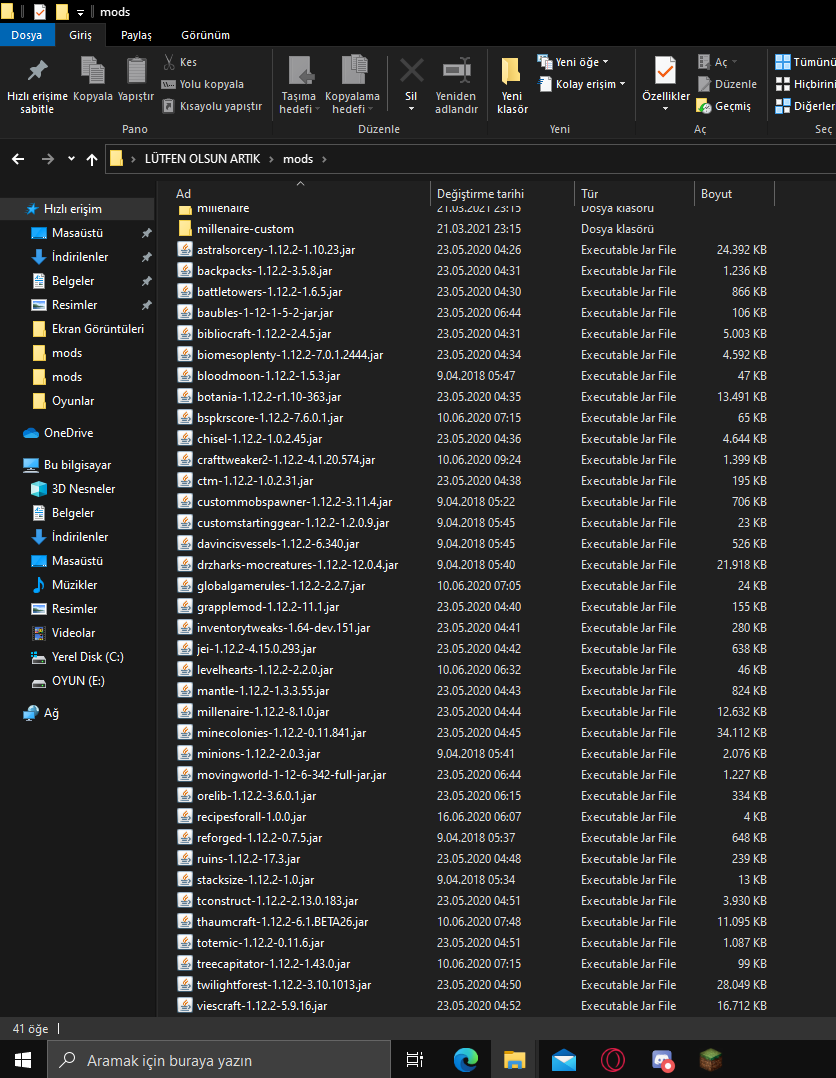Open recent locations dropdown arrow

tap(72, 159)
